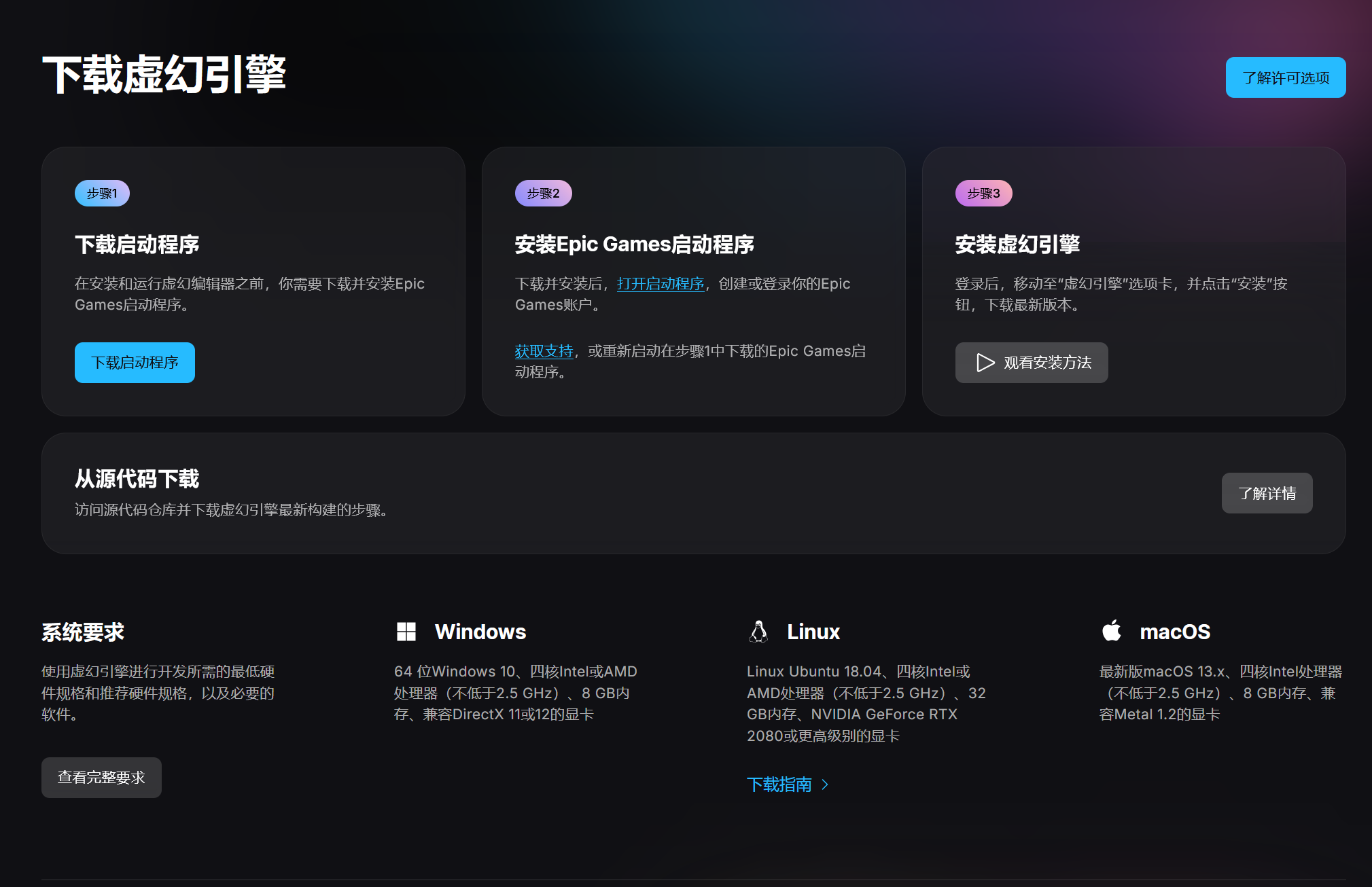Image resolution: width=1372 pixels, height=887 pixels.
Task: Click the 步骤2 badge
Action: (x=543, y=194)
